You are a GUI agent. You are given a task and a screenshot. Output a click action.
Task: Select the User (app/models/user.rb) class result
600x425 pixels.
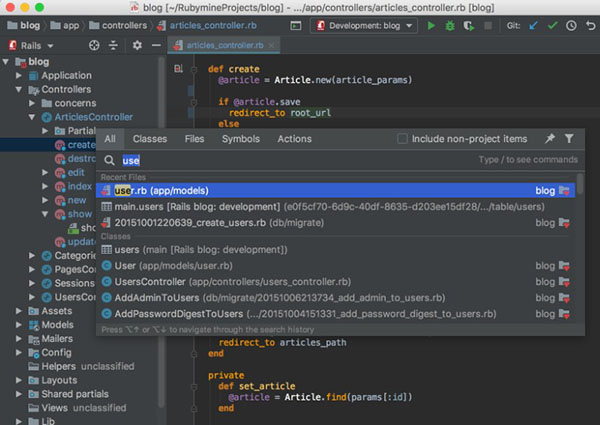click(x=335, y=266)
